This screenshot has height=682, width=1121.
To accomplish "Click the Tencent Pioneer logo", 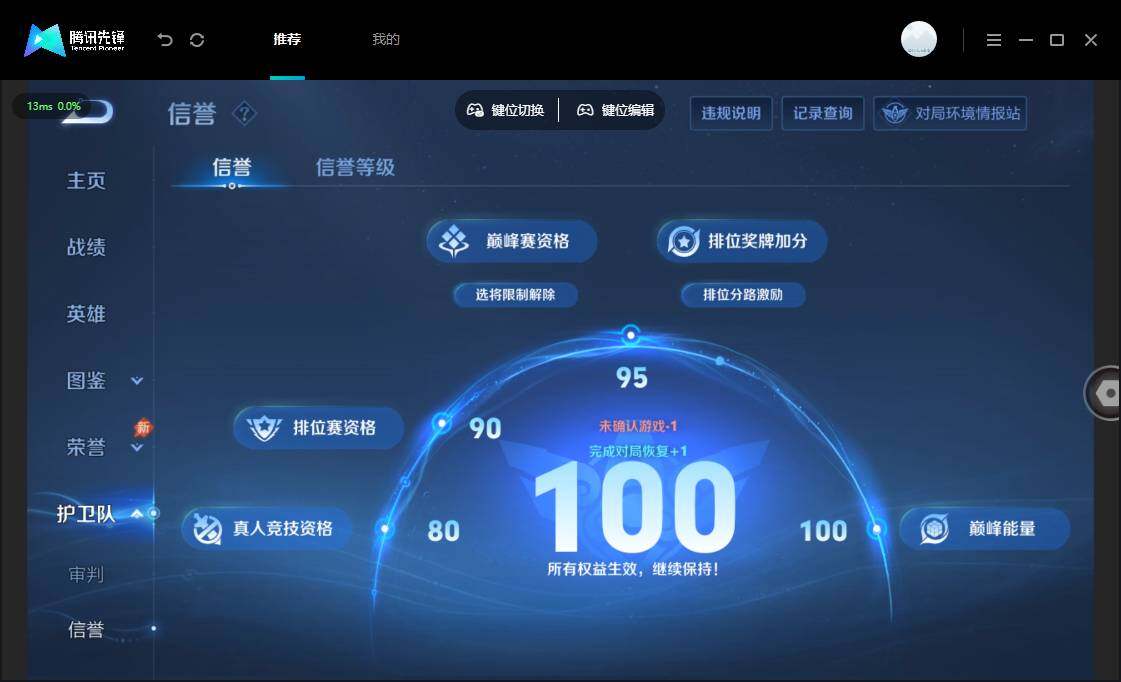I will 74,39.
